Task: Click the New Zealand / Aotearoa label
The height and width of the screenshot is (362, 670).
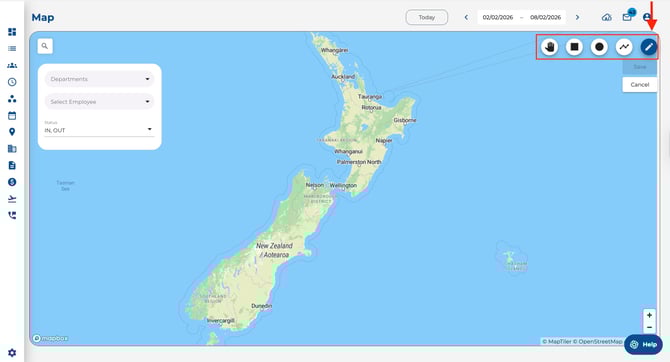Action: click(x=274, y=250)
